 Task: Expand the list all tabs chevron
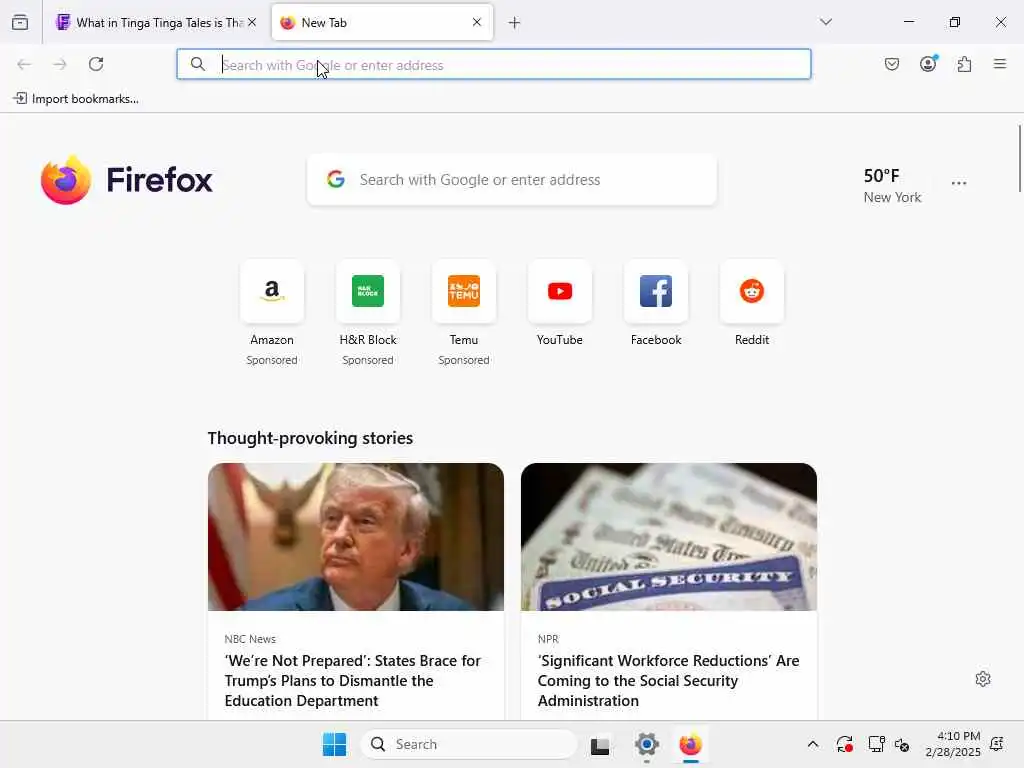tap(826, 22)
